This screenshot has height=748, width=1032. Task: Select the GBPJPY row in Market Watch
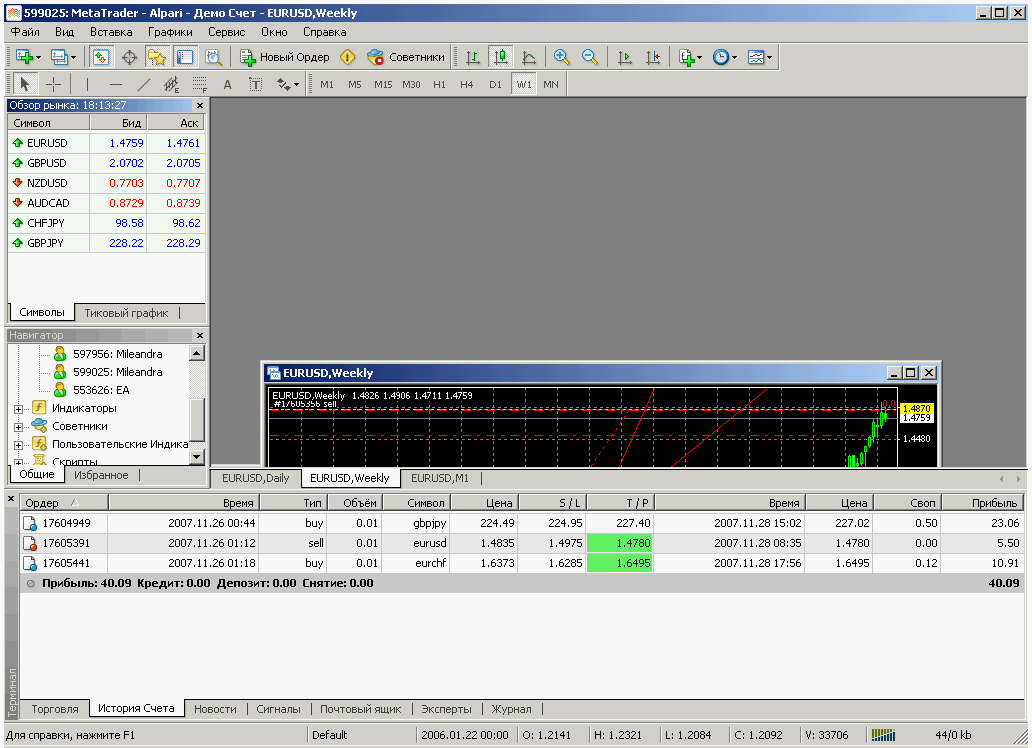[47, 243]
